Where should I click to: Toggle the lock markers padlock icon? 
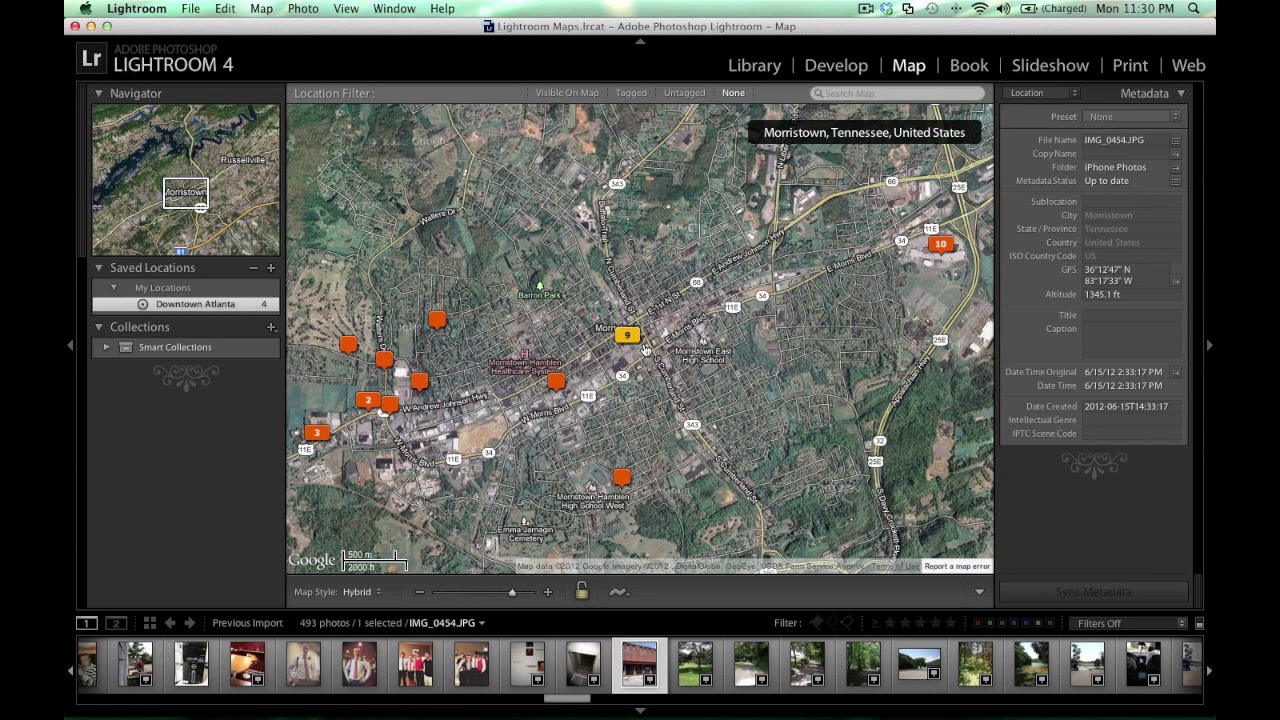pyautogui.click(x=581, y=592)
